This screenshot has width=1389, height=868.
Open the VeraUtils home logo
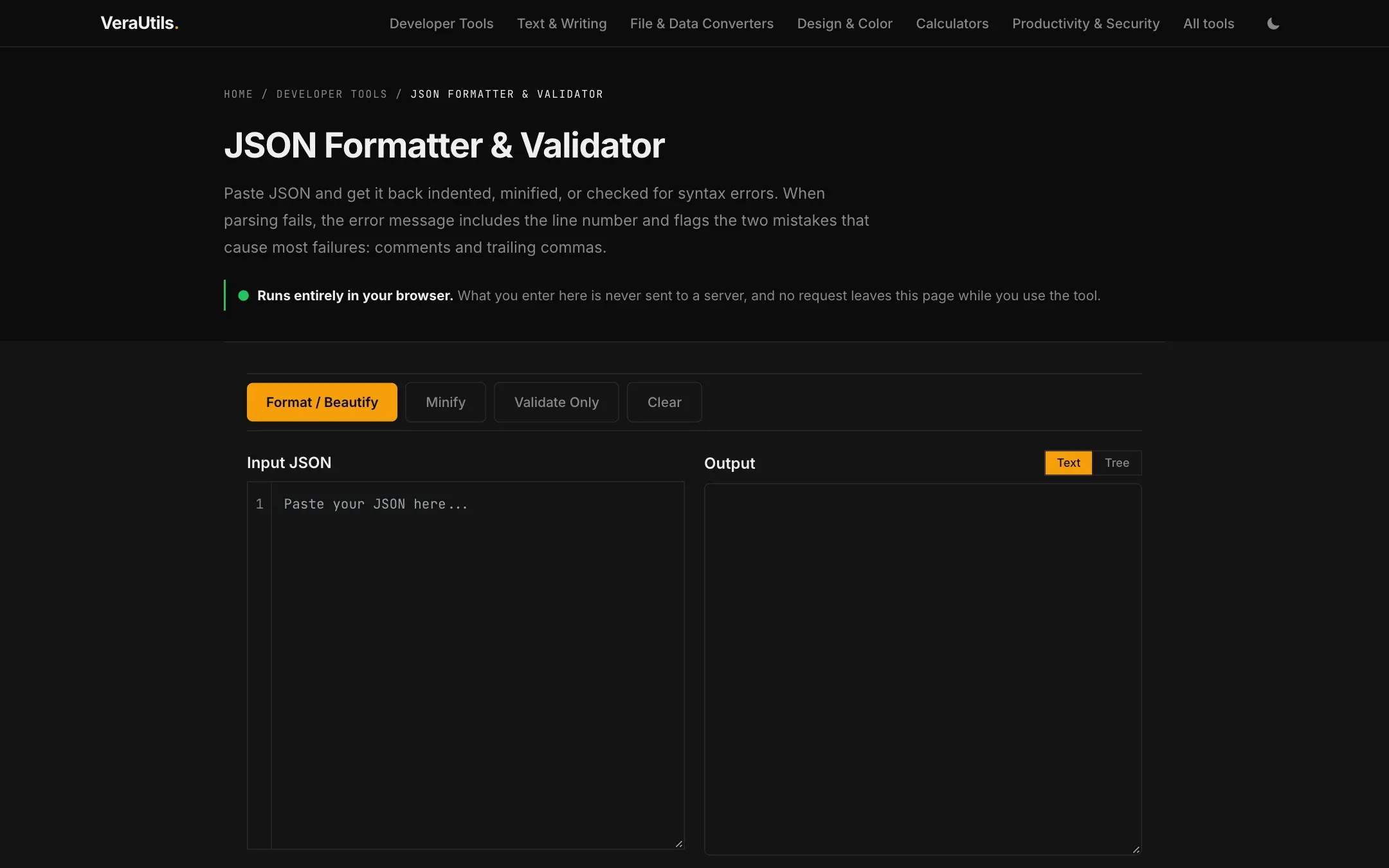(x=140, y=23)
